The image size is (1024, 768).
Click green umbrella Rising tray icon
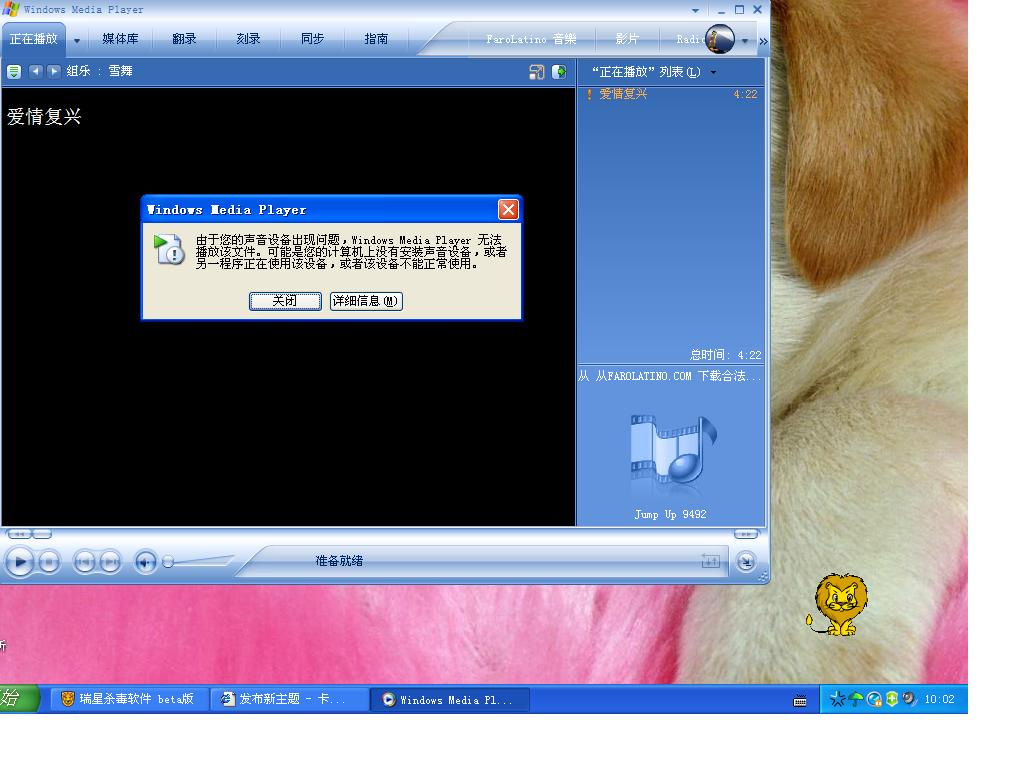pos(856,699)
